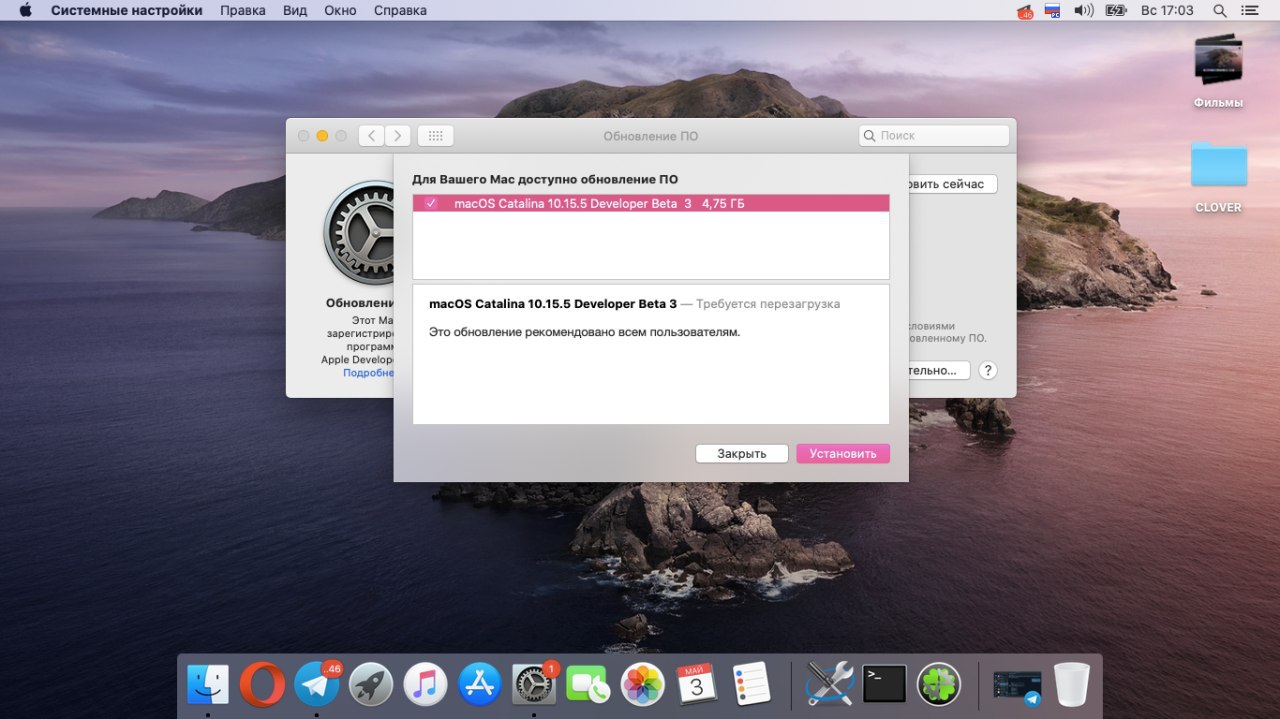
Task: Open the Справка menu
Action: pos(400,10)
